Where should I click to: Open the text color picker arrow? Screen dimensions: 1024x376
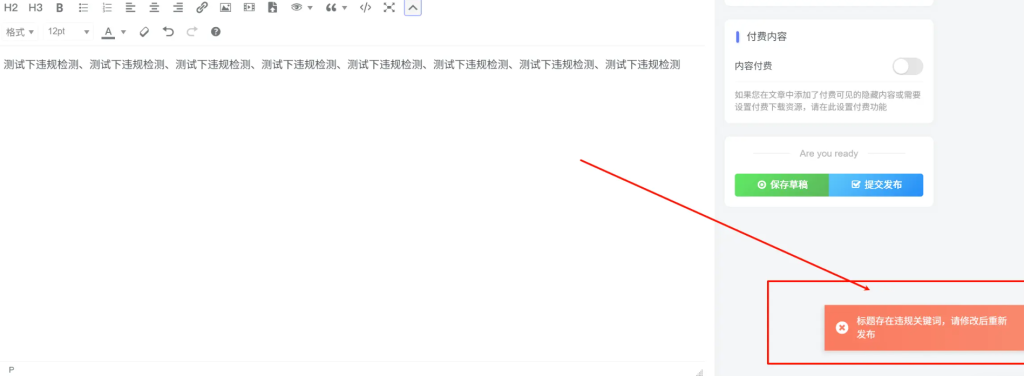click(x=123, y=31)
